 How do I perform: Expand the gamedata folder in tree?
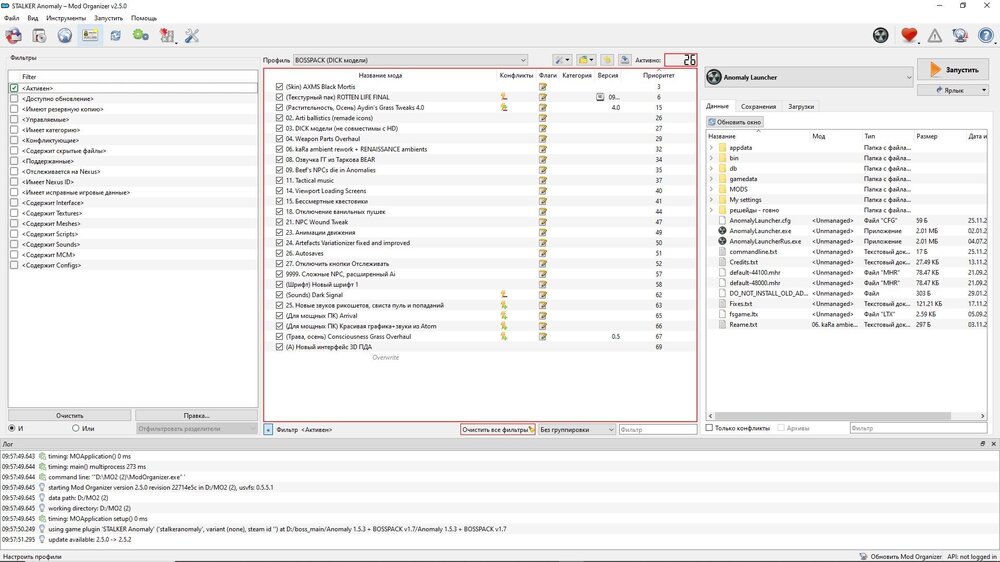click(x=711, y=178)
